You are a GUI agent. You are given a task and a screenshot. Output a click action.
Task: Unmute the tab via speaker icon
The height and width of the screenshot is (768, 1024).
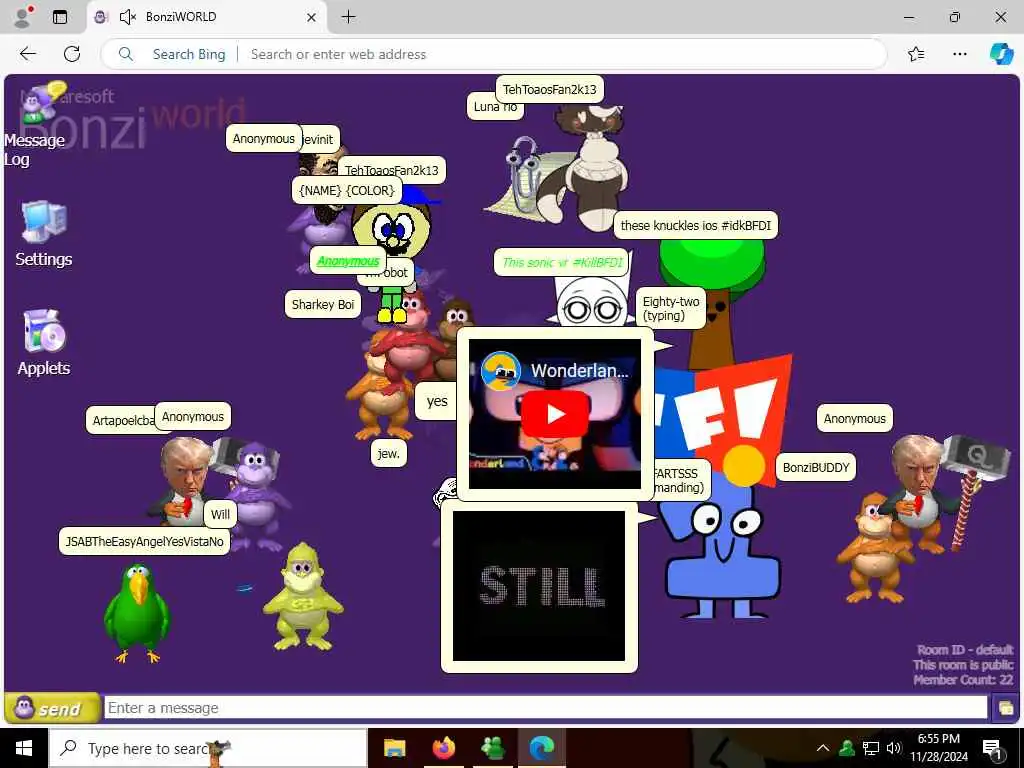point(128,17)
